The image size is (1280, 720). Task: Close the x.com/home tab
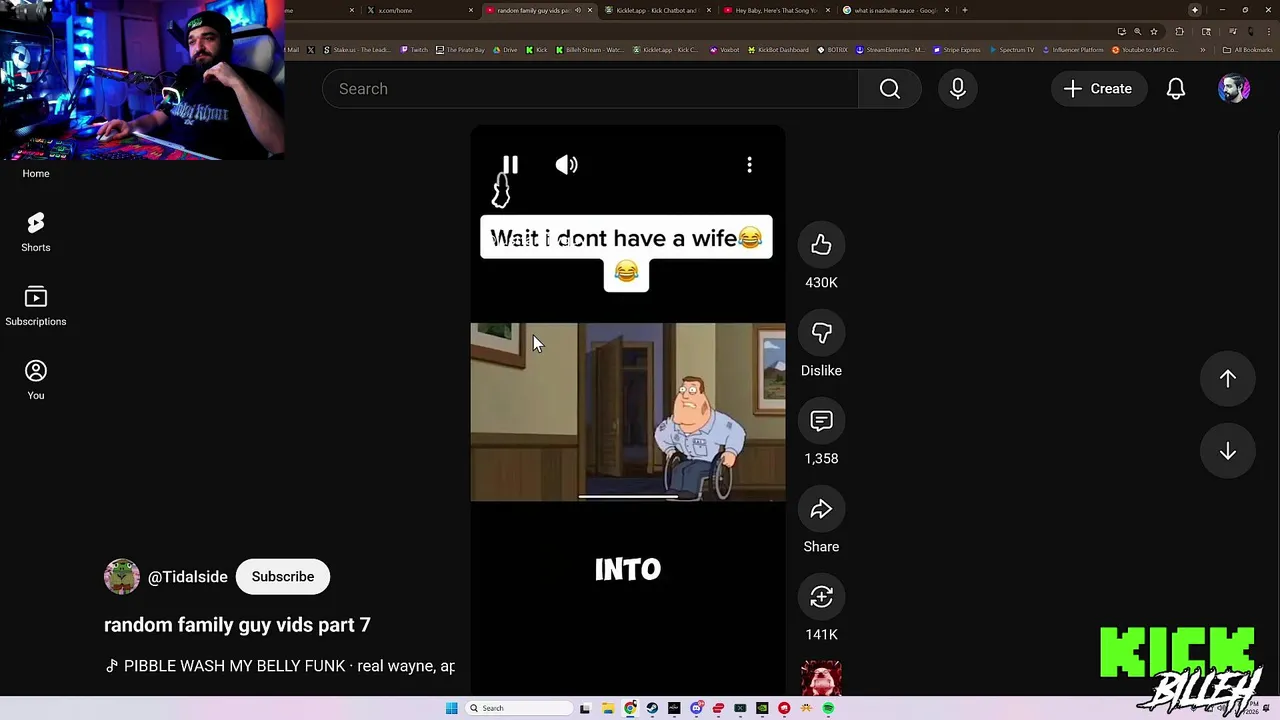click(x=471, y=10)
